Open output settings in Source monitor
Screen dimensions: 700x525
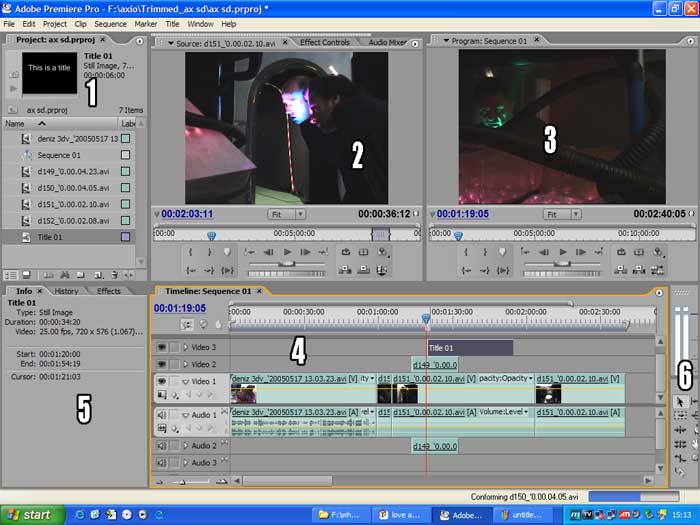tap(382, 252)
